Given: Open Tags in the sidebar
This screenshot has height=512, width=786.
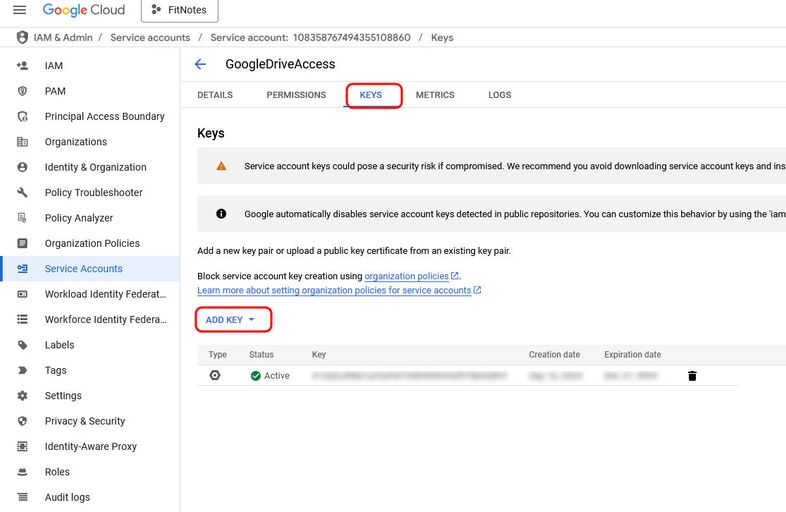Looking at the screenshot, I should 55,370.
